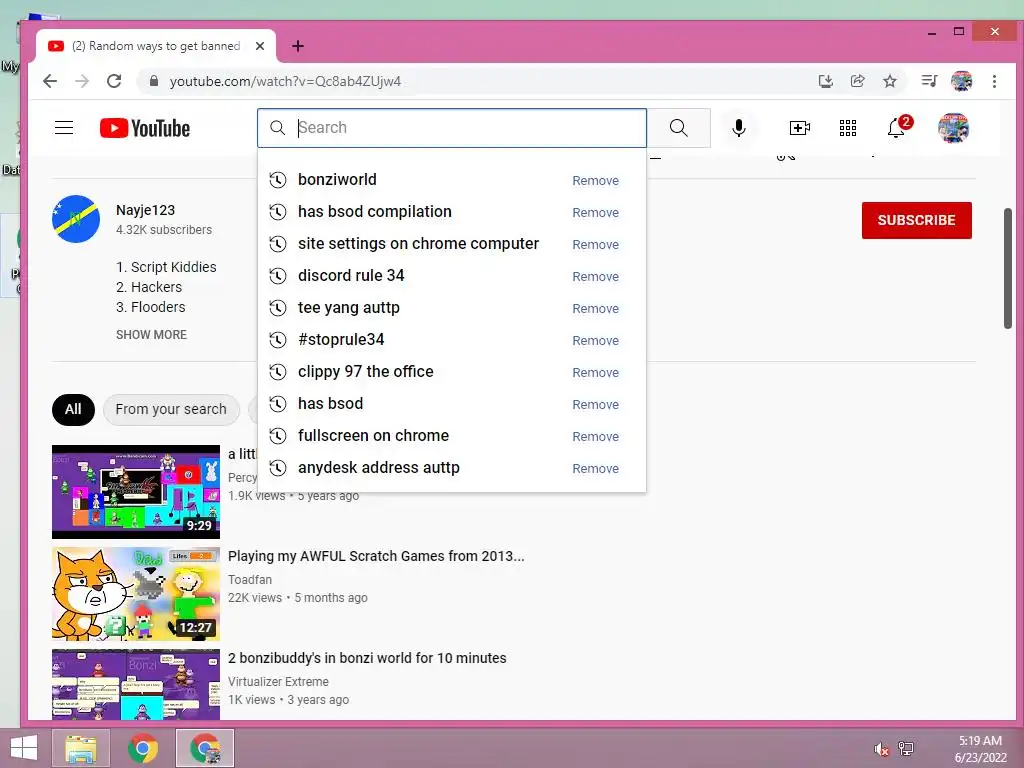Viewport: 1024px width, 768px height.
Task: Remove #stoprule34 from history
Action: 596,341
